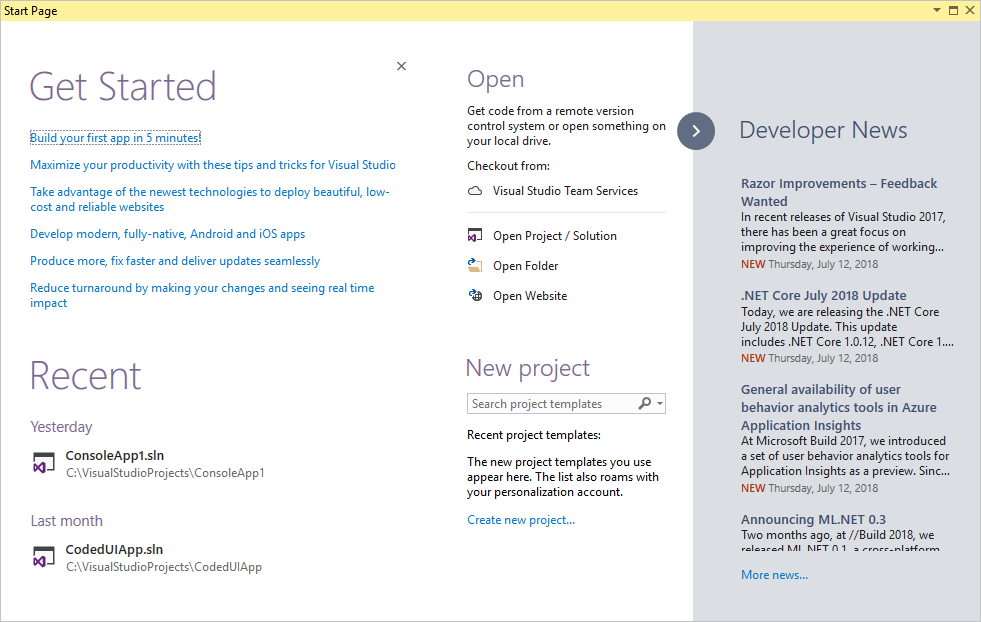Click the solution icon beside ConsoleApp1.sln

click(44, 462)
